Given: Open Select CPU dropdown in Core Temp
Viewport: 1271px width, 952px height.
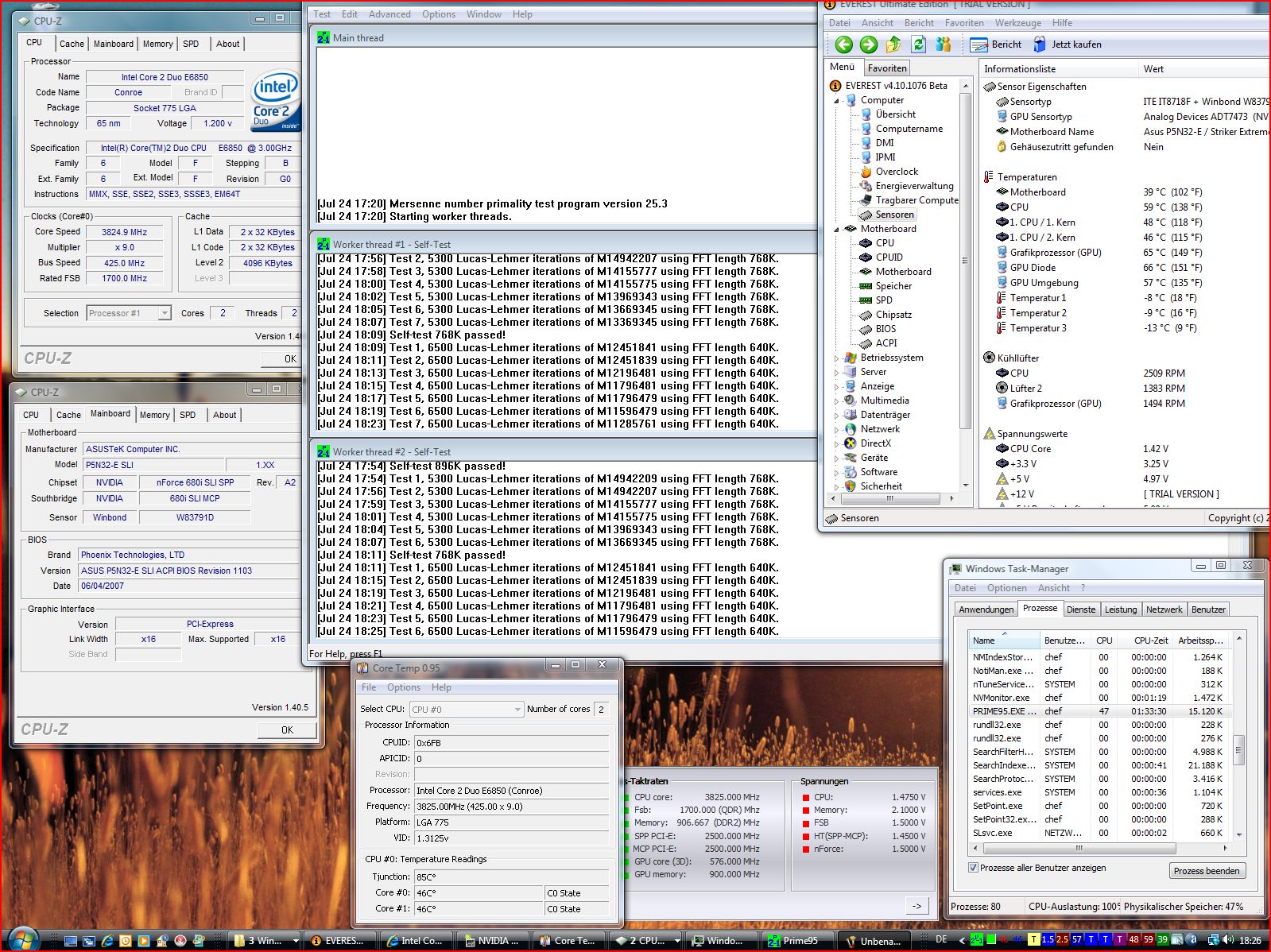Looking at the screenshot, I should coord(467,709).
